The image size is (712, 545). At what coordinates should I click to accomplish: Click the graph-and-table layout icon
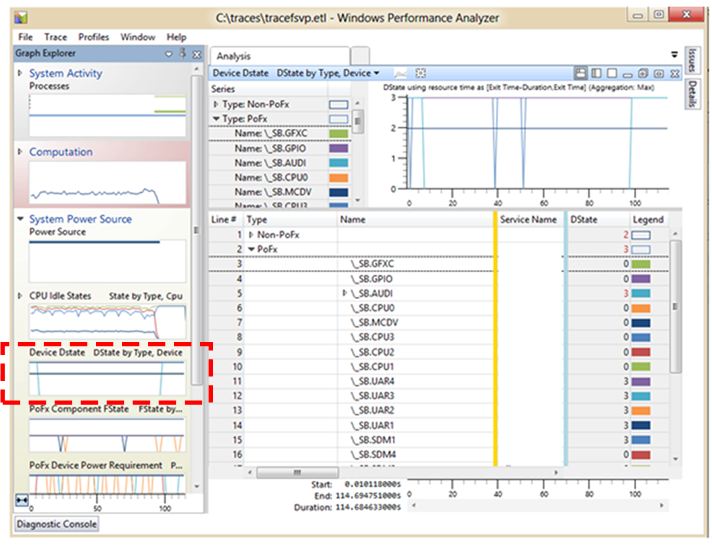coord(582,73)
